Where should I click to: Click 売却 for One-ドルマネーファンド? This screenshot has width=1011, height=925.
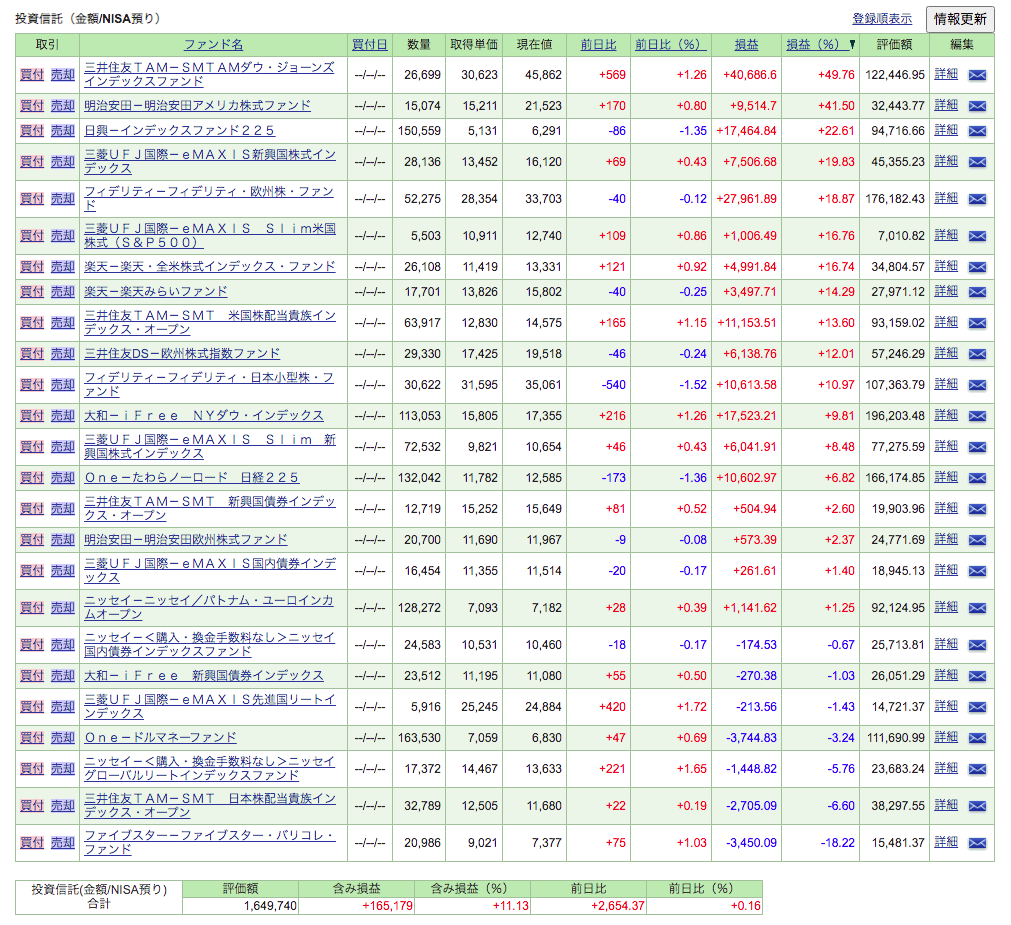pyautogui.click(x=63, y=737)
